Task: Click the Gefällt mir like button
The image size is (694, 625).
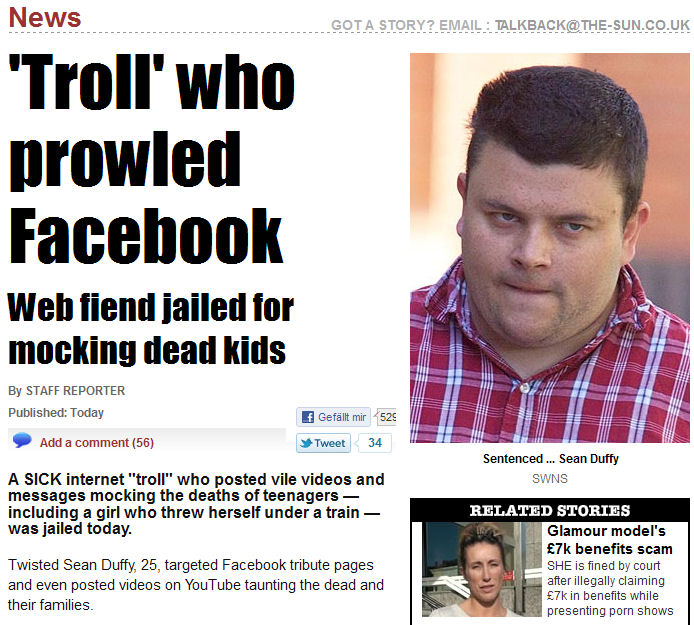Action: [333, 417]
